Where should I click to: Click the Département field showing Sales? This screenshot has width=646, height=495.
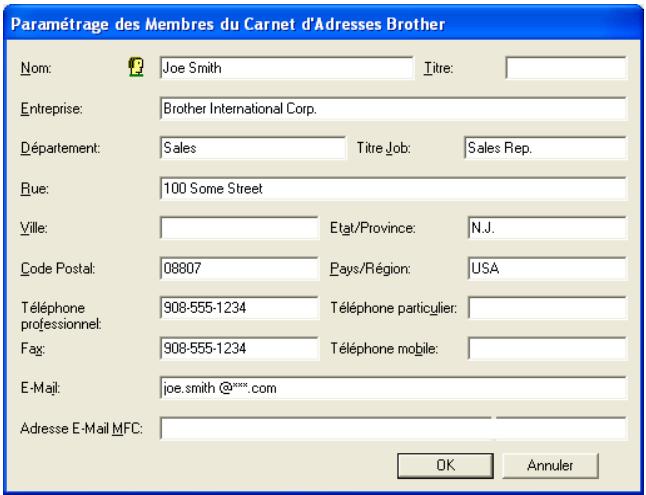point(253,148)
